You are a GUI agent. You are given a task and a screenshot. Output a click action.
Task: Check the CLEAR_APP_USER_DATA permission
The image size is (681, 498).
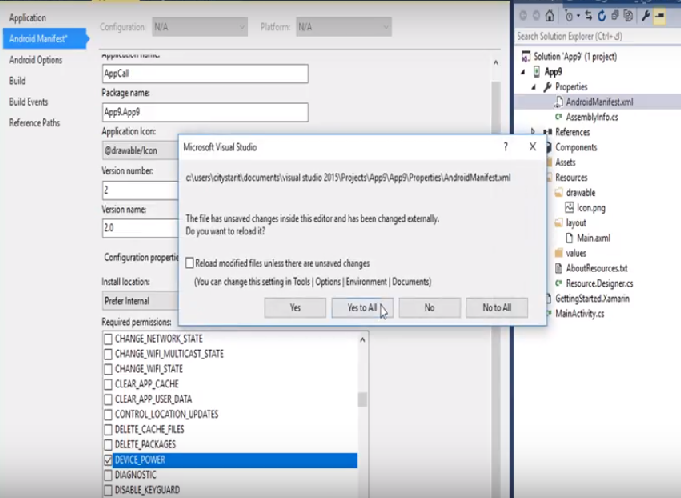108,399
